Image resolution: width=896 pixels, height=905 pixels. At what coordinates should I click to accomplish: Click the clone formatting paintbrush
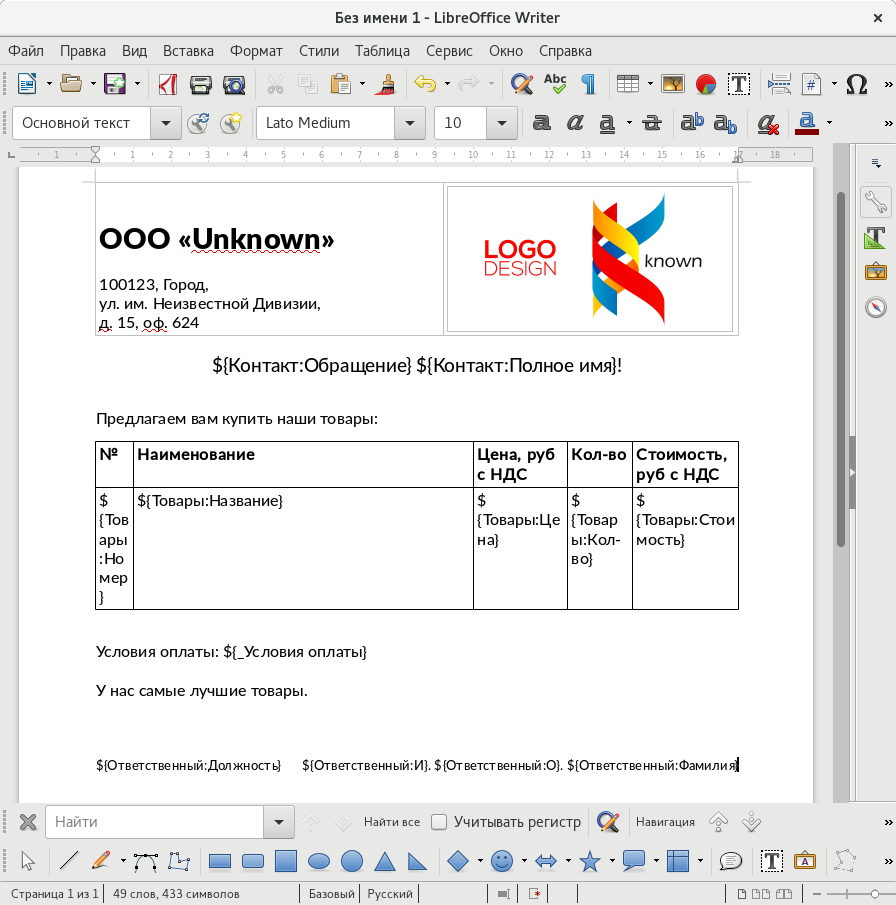(x=387, y=84)
